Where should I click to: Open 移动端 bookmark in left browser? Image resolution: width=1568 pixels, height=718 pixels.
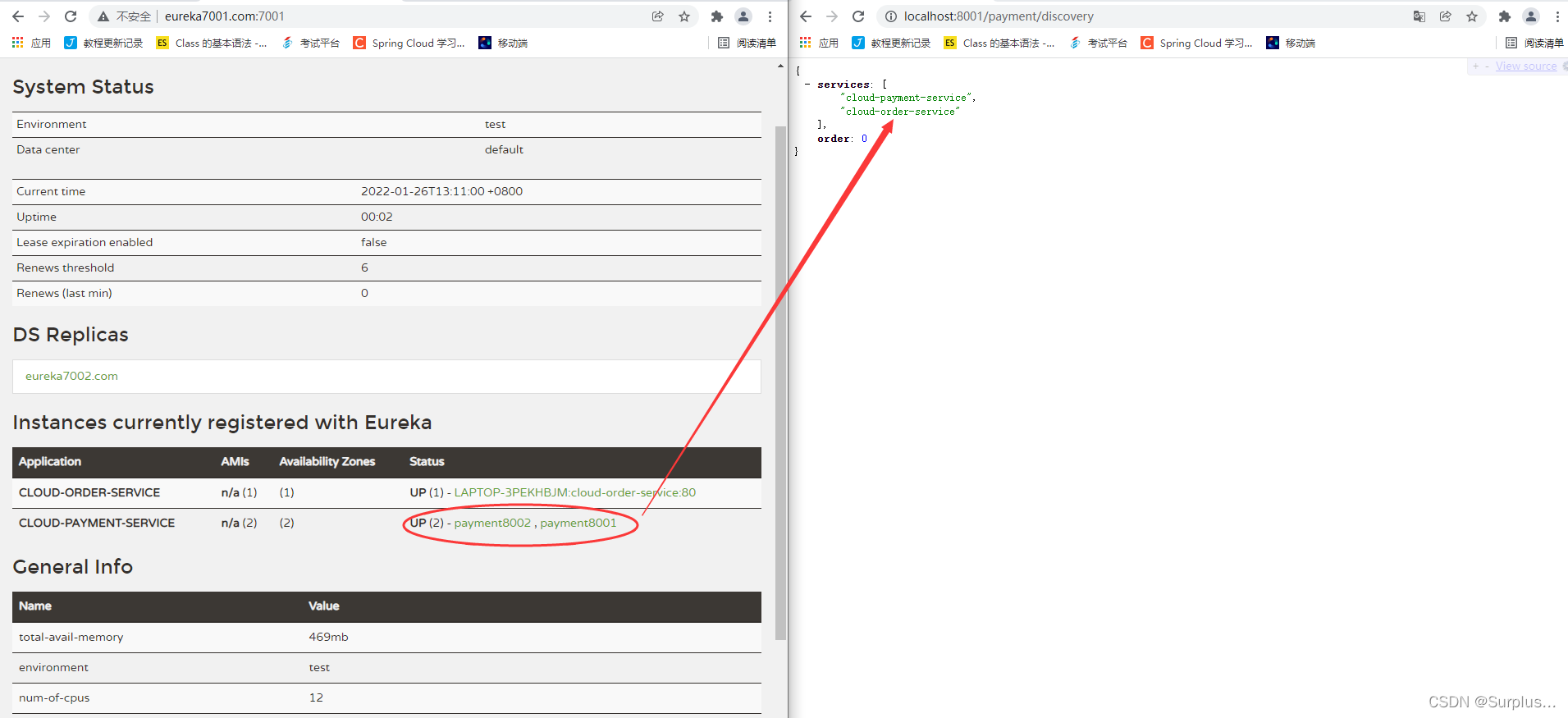pos(503,43)
